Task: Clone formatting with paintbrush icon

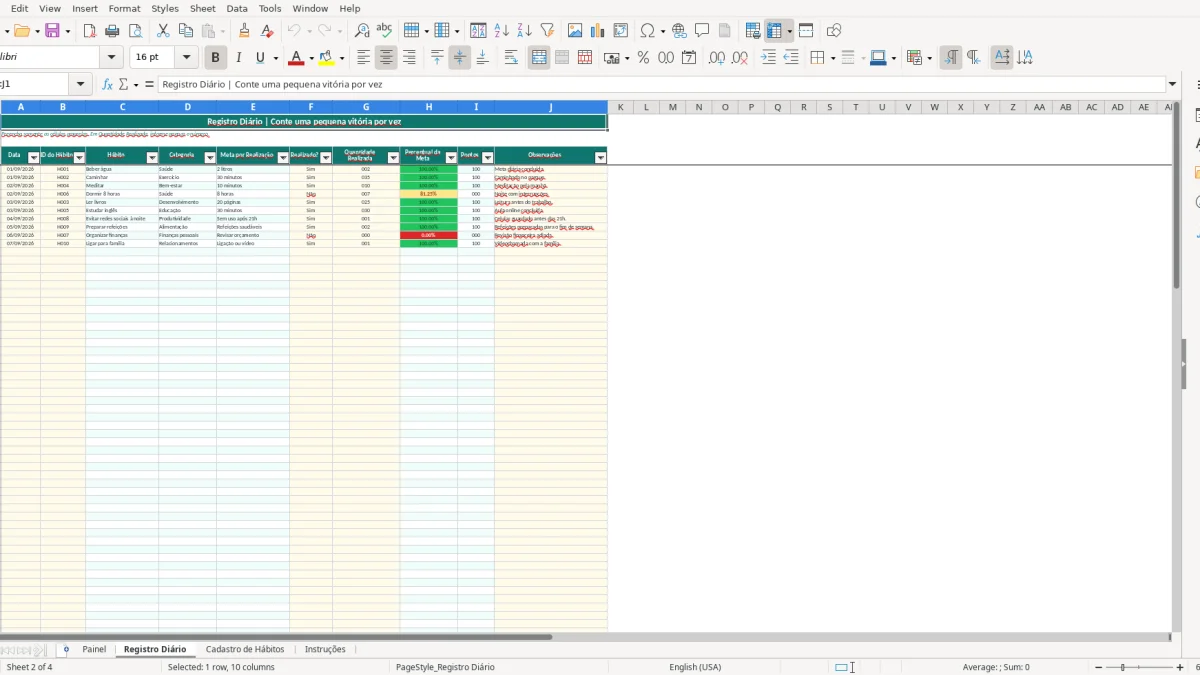Action: [x=245, y=31]
